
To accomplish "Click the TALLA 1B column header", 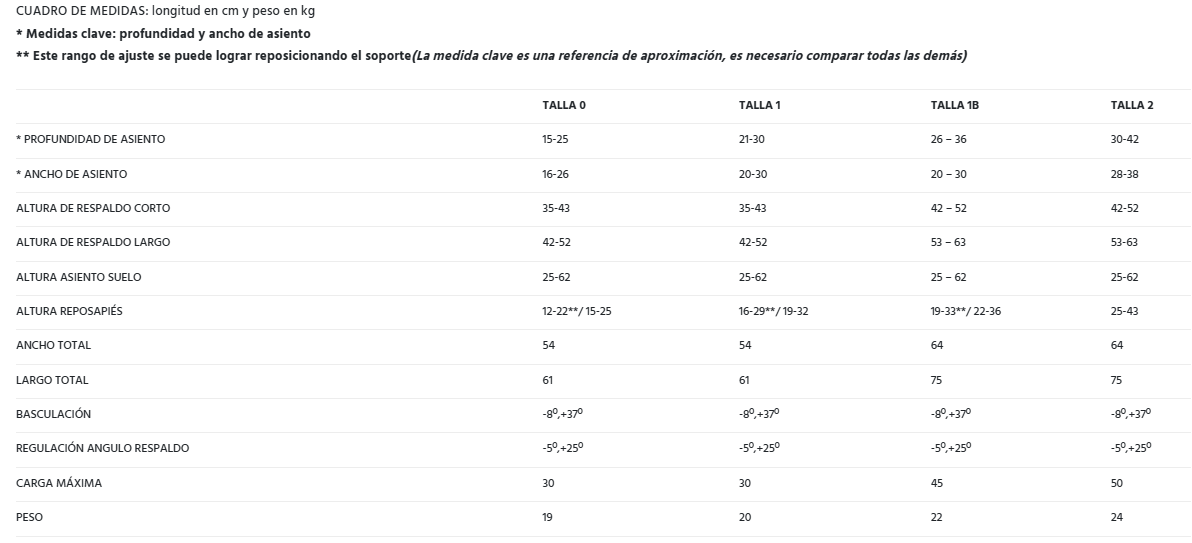I will pos(954,105).
